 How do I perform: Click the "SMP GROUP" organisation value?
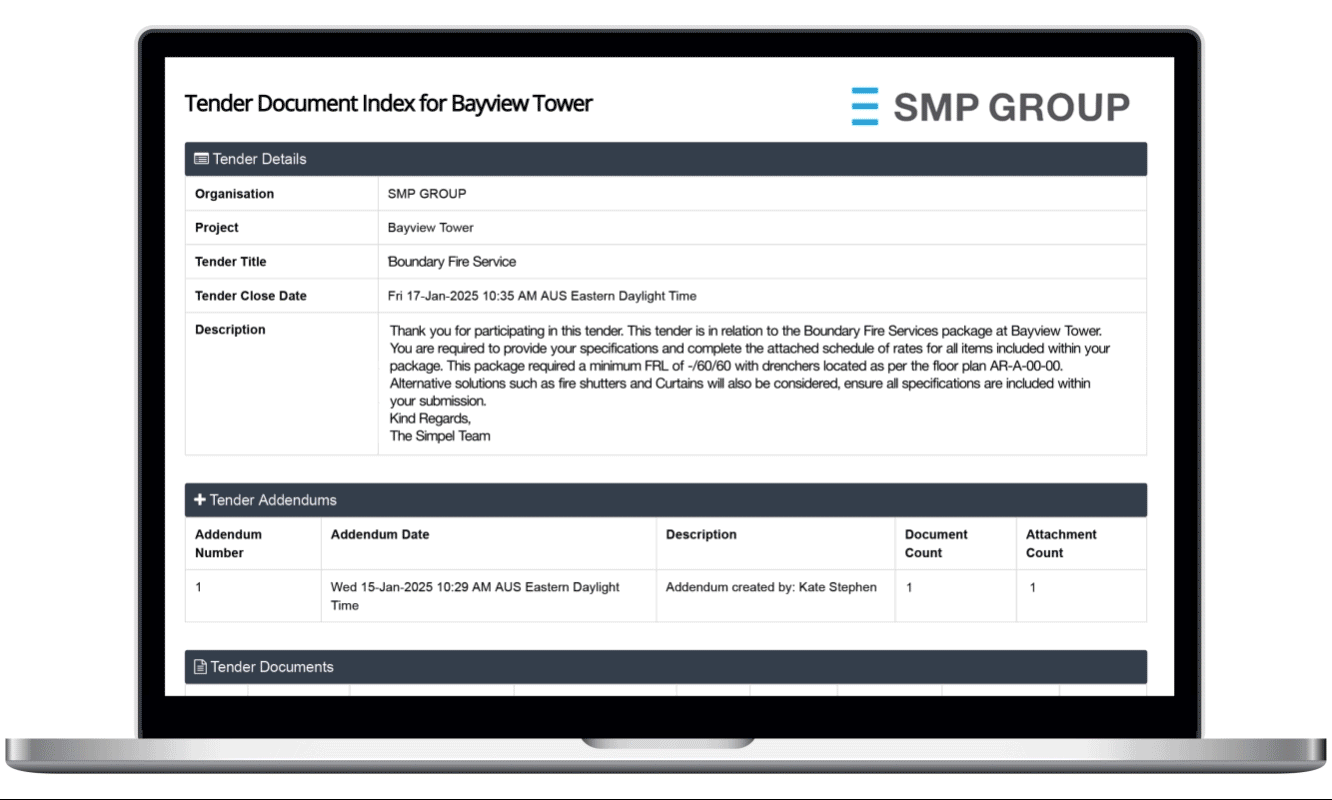[427, 194]
